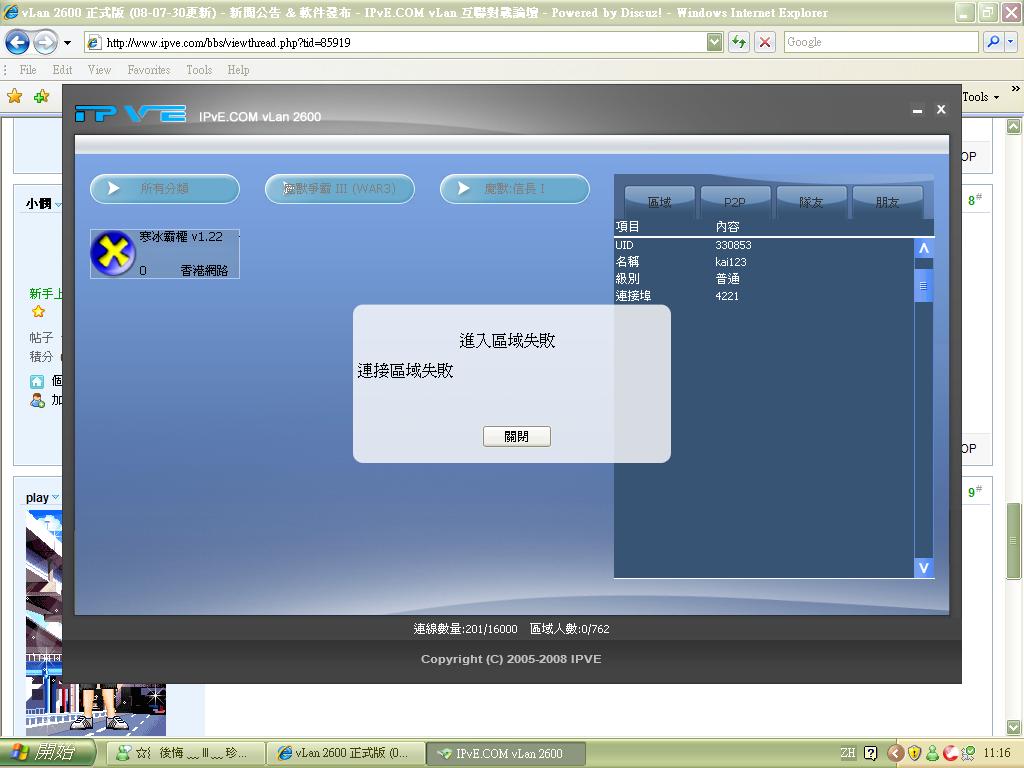Open the View menu
This screenshot has width=1024, height=768.
(99, 70)
